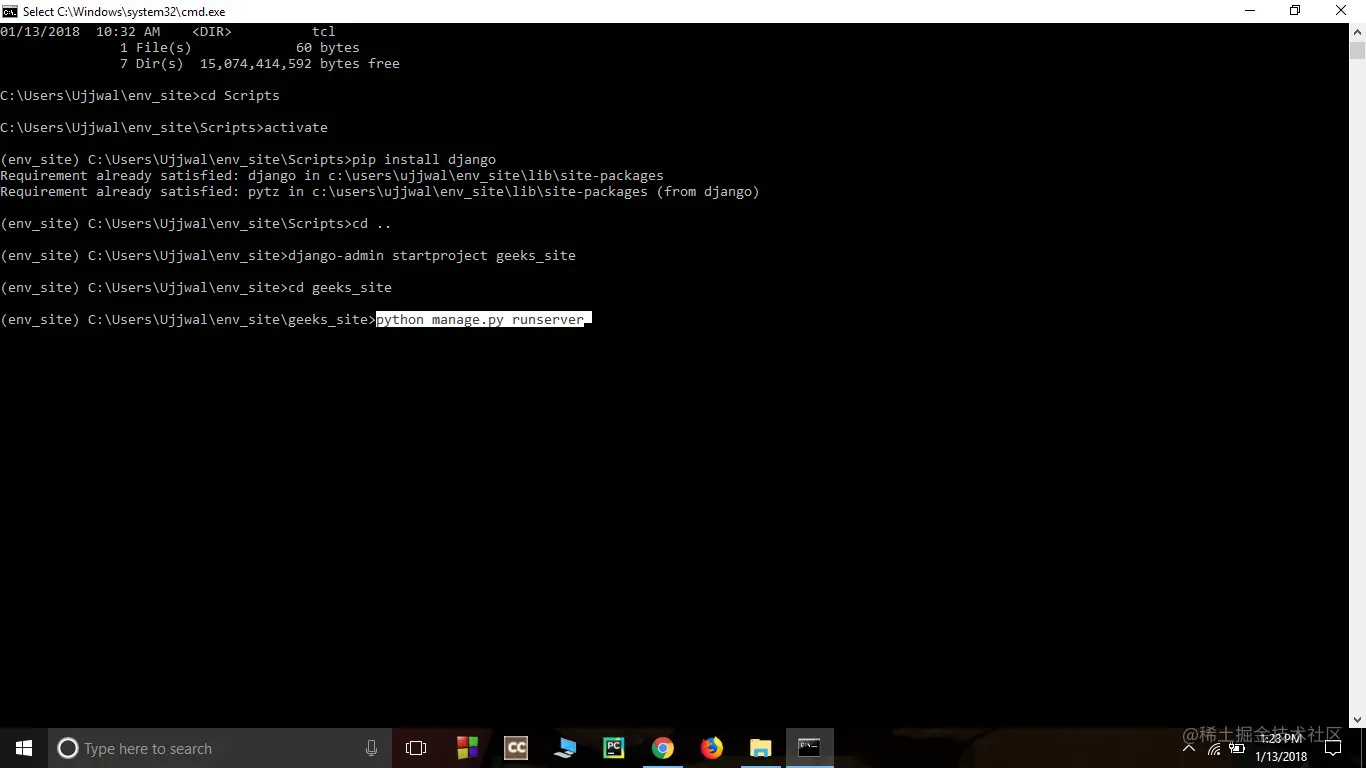Click the 'activate' command text
This screenshot has width=1366, height=768.
tap(296, 127)
